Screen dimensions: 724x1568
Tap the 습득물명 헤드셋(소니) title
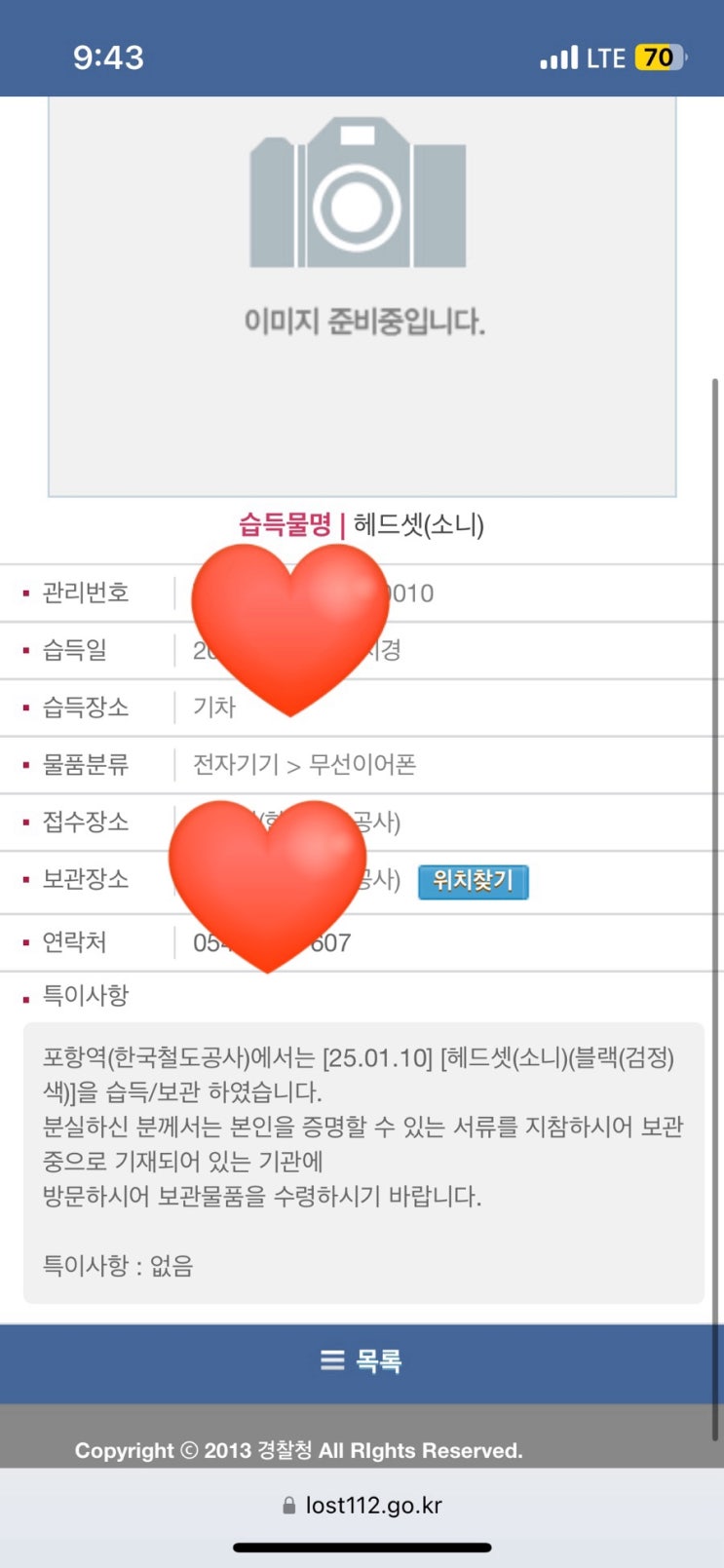(362, 525)
